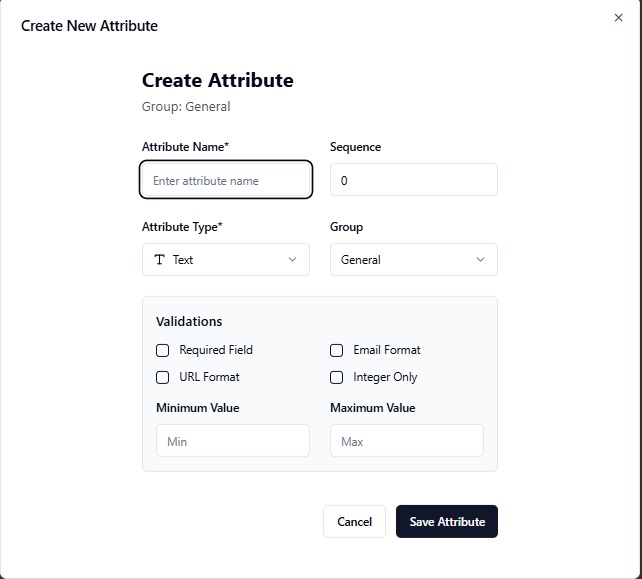Select the General group combo box
This screenshot has height=579, width=642.
(x=414, y=260)
